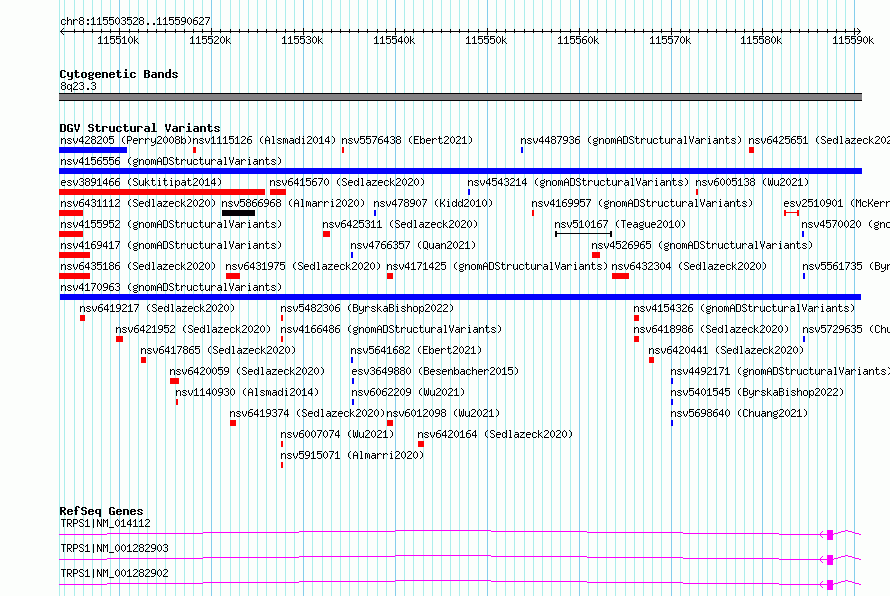Image resolution: width=890 pixels, height=596 pixels.
Task: Open variant nsv428205 (Perry2008b)
Action: (x=126, y=140)
